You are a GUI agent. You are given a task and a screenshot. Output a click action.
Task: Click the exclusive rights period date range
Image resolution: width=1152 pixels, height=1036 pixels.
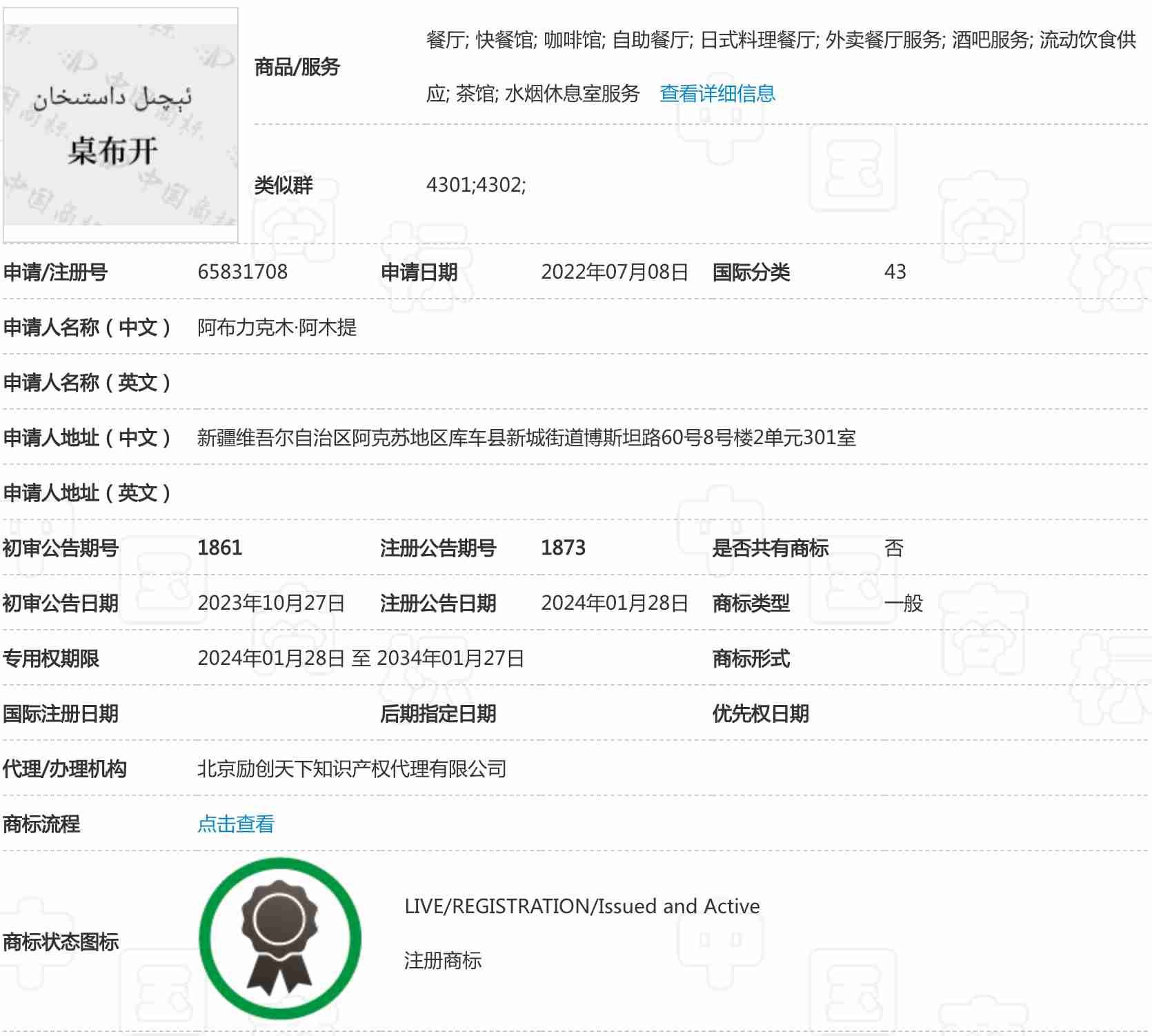(x=361, y=658)
